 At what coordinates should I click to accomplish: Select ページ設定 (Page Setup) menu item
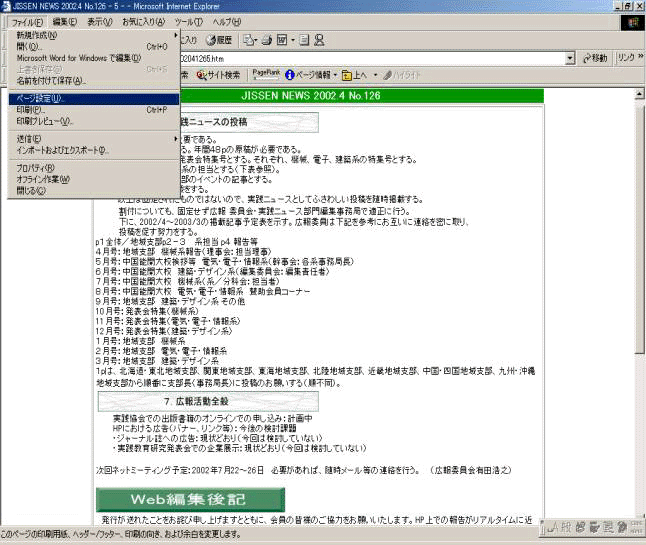click(39, 98)
